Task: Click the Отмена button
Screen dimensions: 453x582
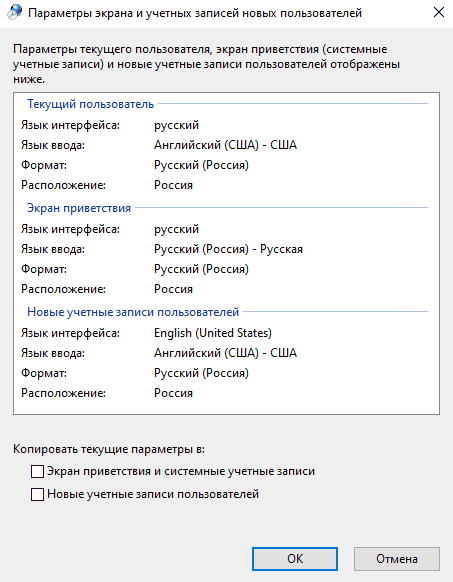Action: 397,559
